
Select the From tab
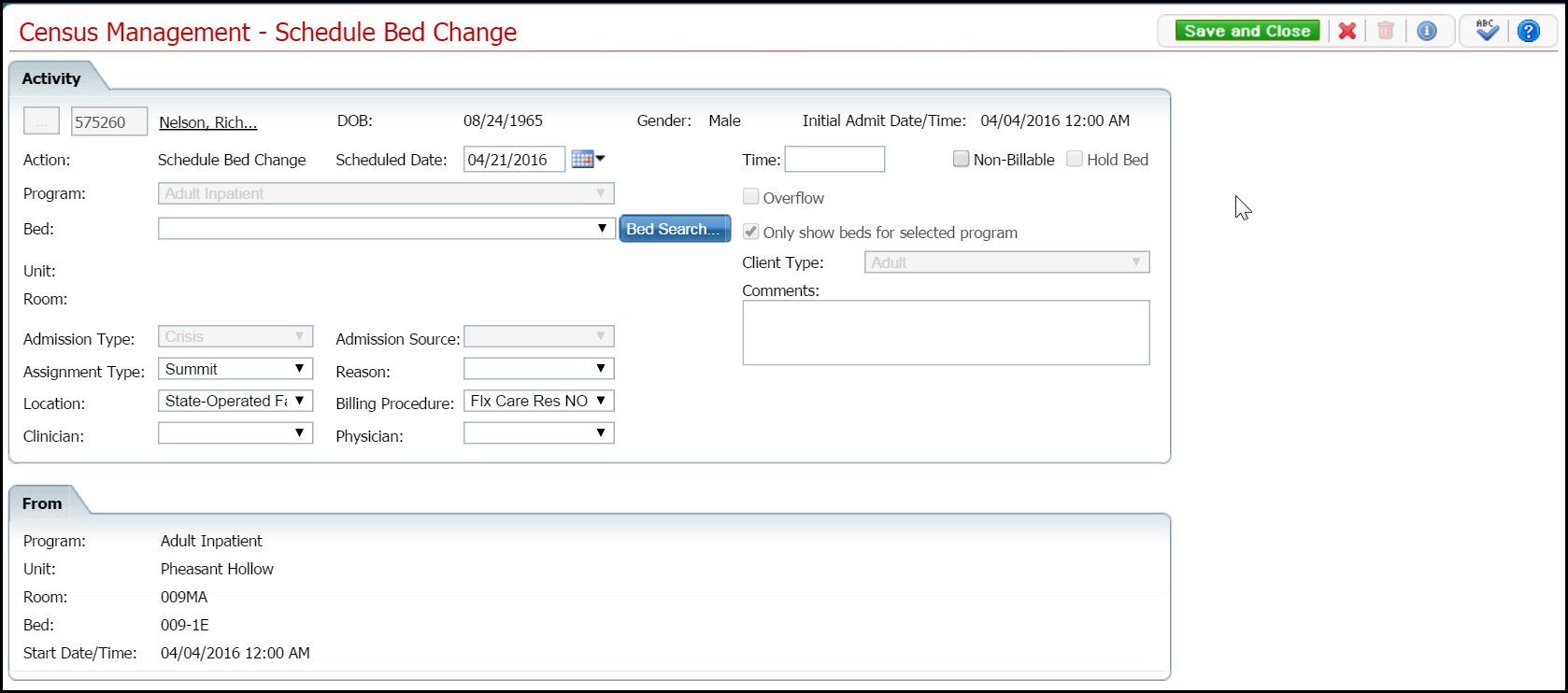42,503
